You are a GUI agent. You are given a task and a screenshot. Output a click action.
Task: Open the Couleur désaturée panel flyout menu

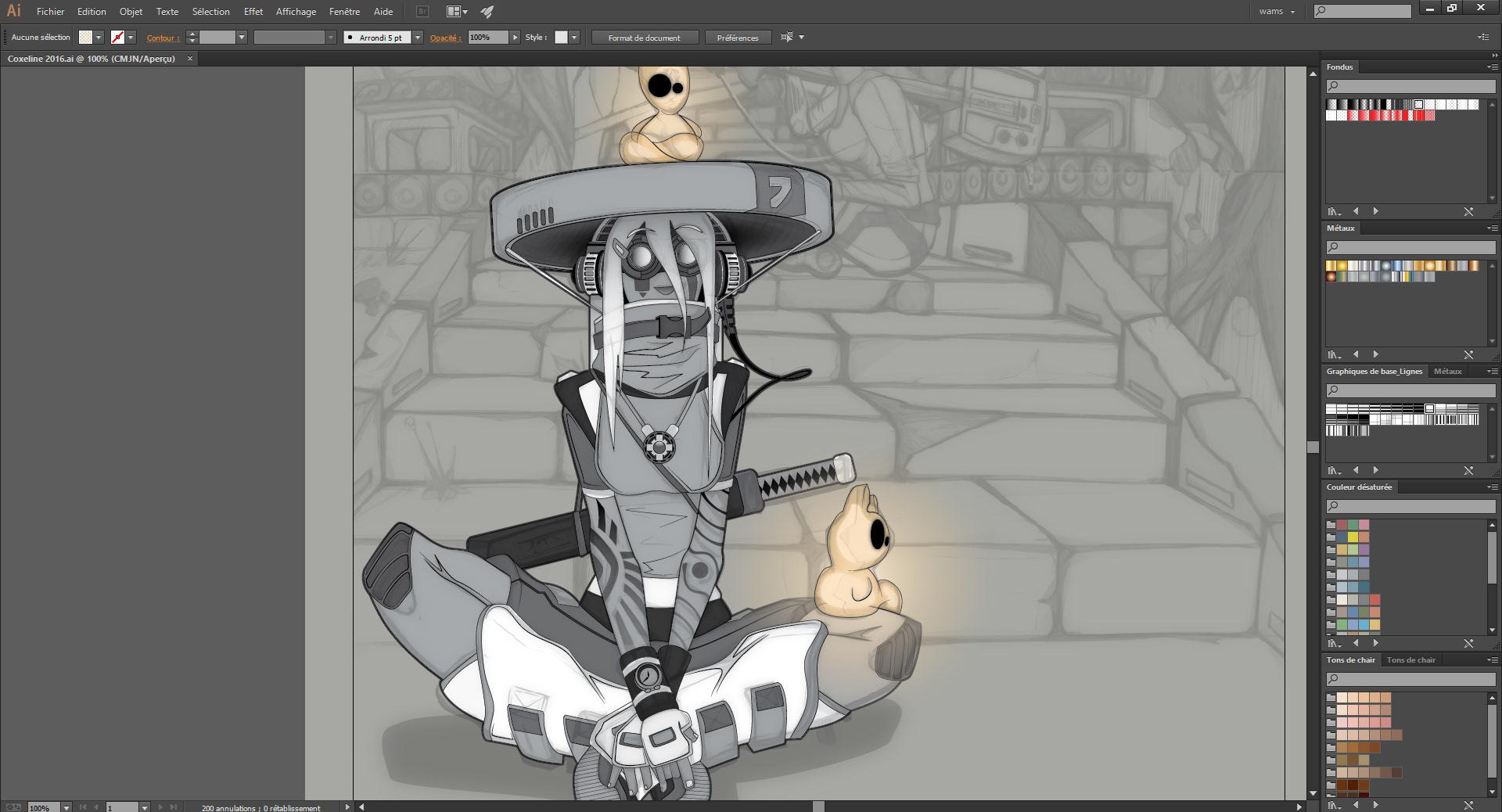1492,487
